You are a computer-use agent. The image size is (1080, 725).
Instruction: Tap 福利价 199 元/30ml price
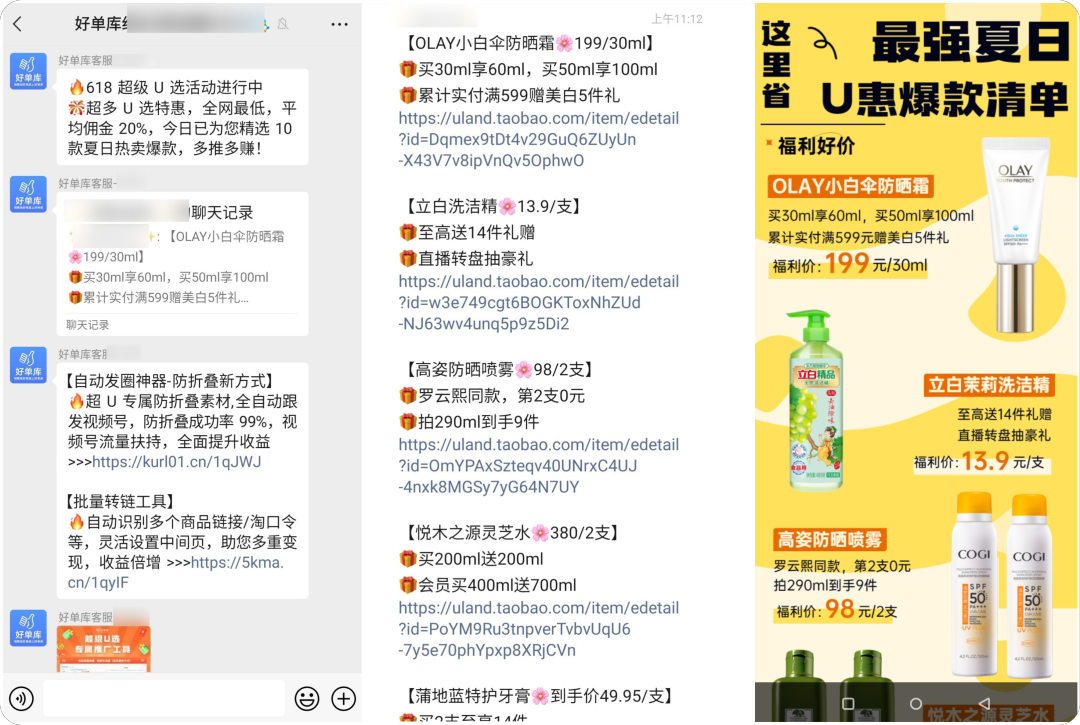(x=850, y=264)
